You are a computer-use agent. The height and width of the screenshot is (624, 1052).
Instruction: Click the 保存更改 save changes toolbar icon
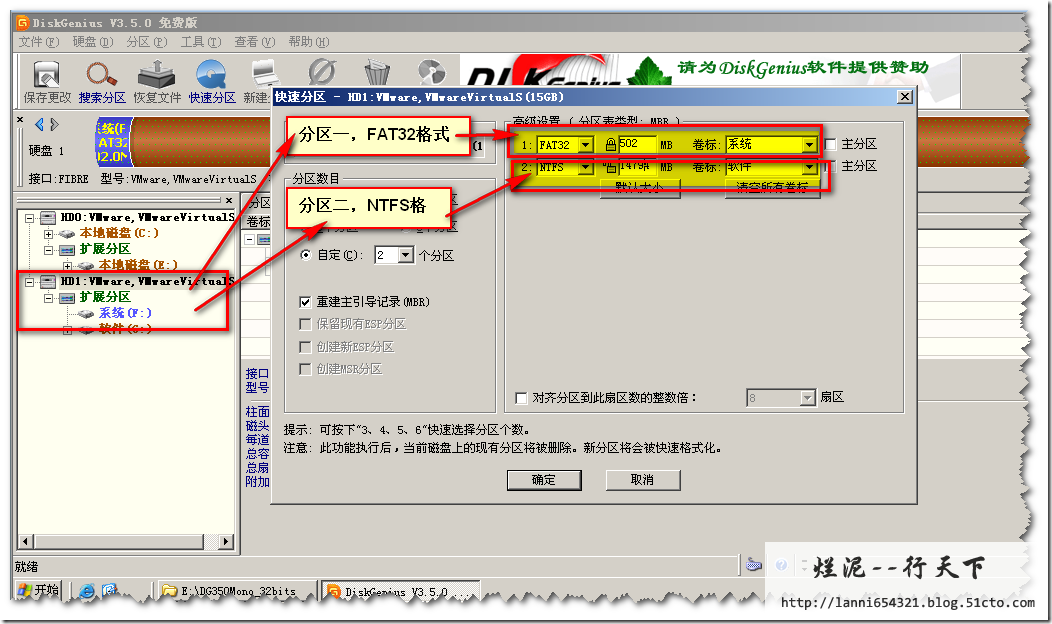pos(46,74)
